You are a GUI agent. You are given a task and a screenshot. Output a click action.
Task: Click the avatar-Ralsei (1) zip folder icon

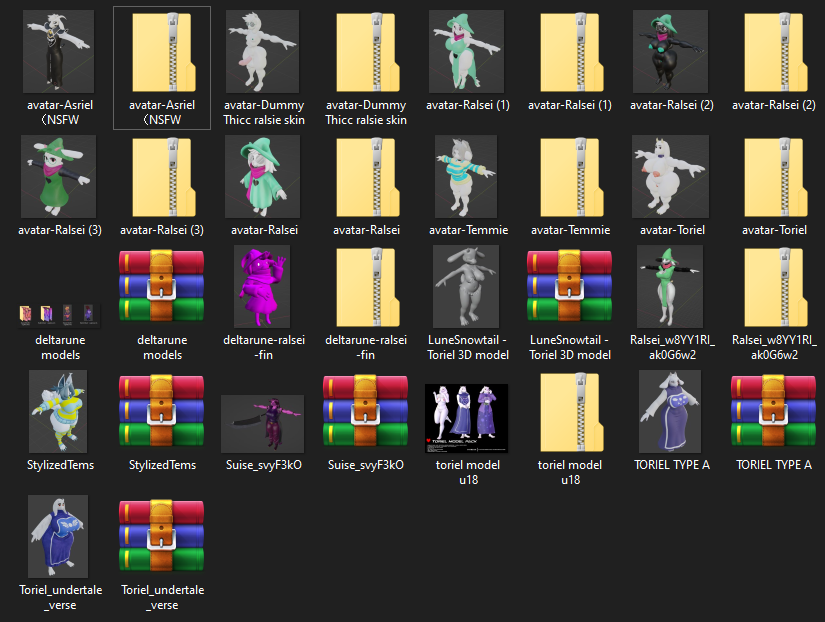coord(572,52)
